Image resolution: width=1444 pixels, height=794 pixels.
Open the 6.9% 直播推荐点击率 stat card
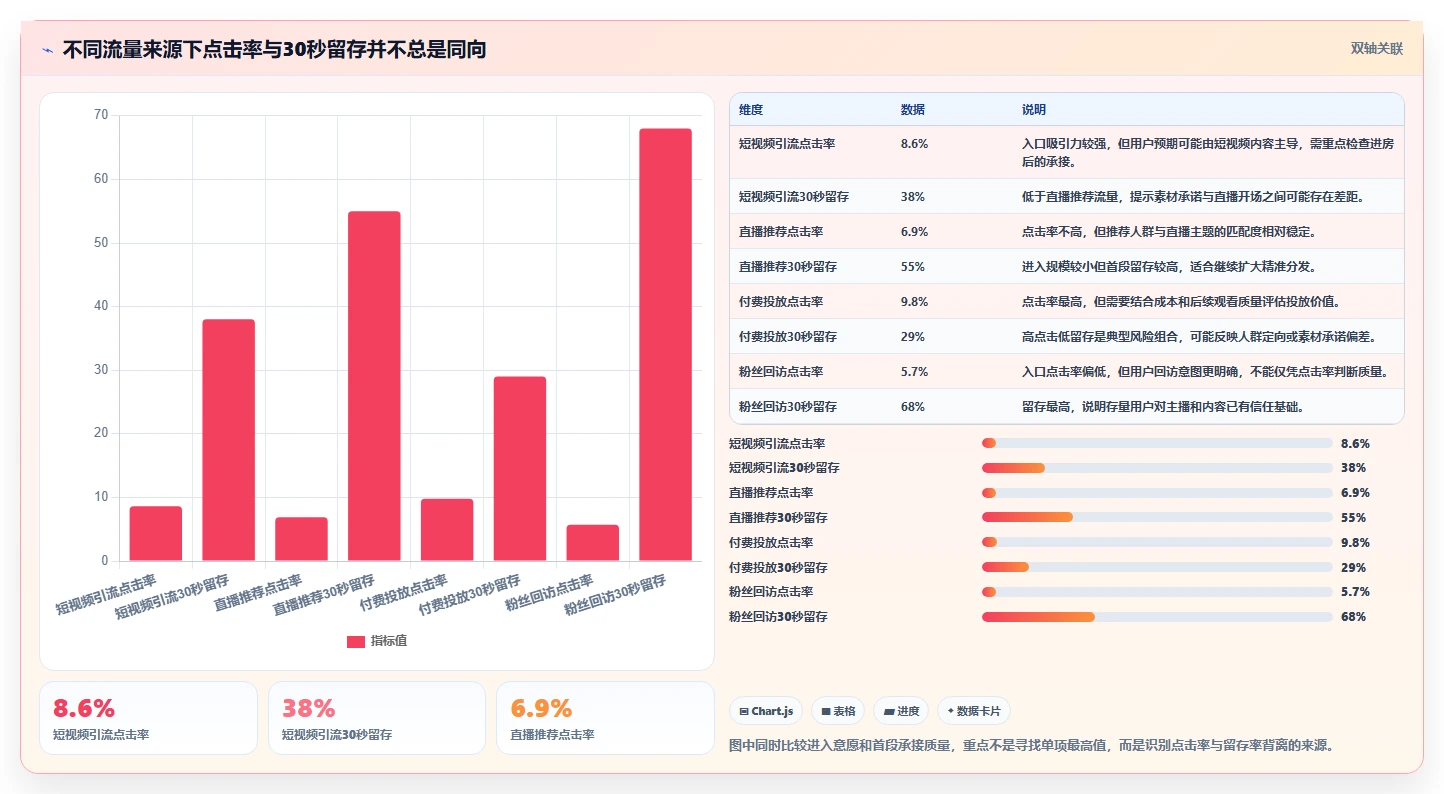[x=605, y=718]
